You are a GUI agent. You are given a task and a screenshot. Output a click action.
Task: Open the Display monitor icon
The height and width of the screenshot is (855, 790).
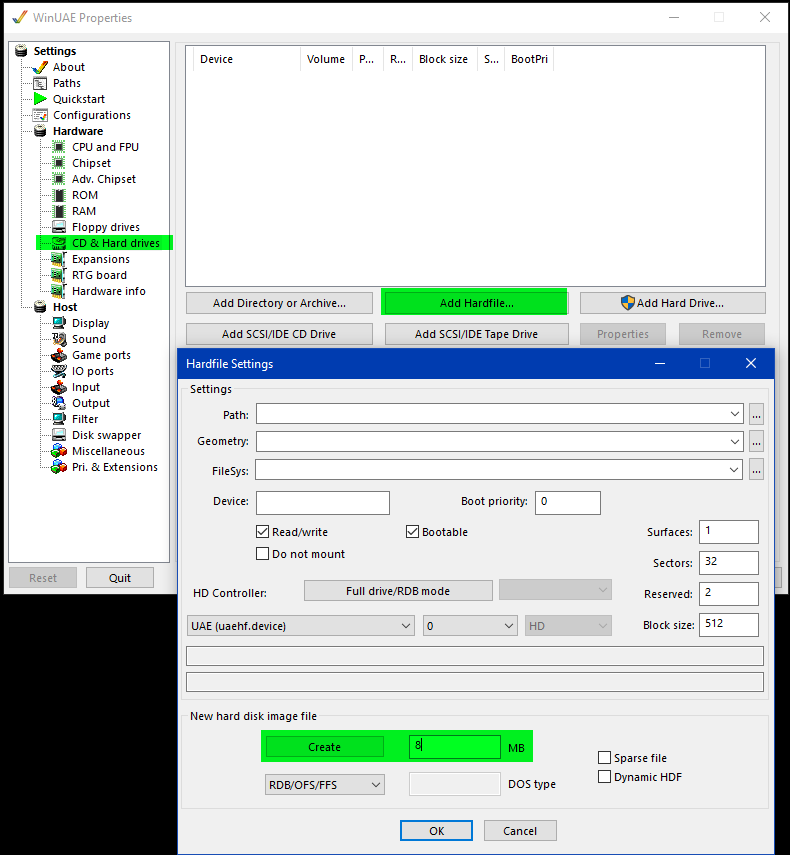click(x=59, y=323)
